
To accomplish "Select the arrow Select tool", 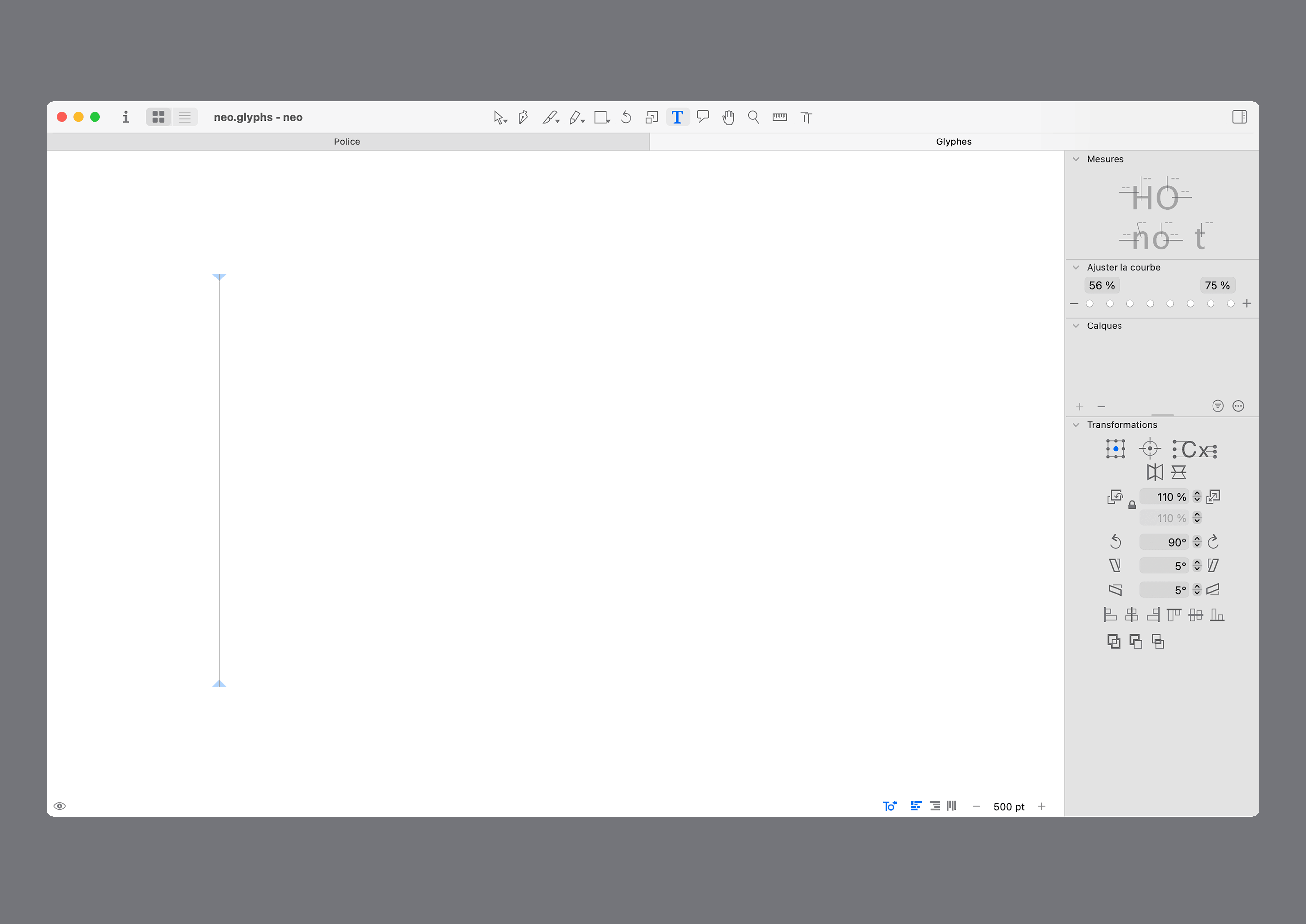I will [x=499, y=117].
